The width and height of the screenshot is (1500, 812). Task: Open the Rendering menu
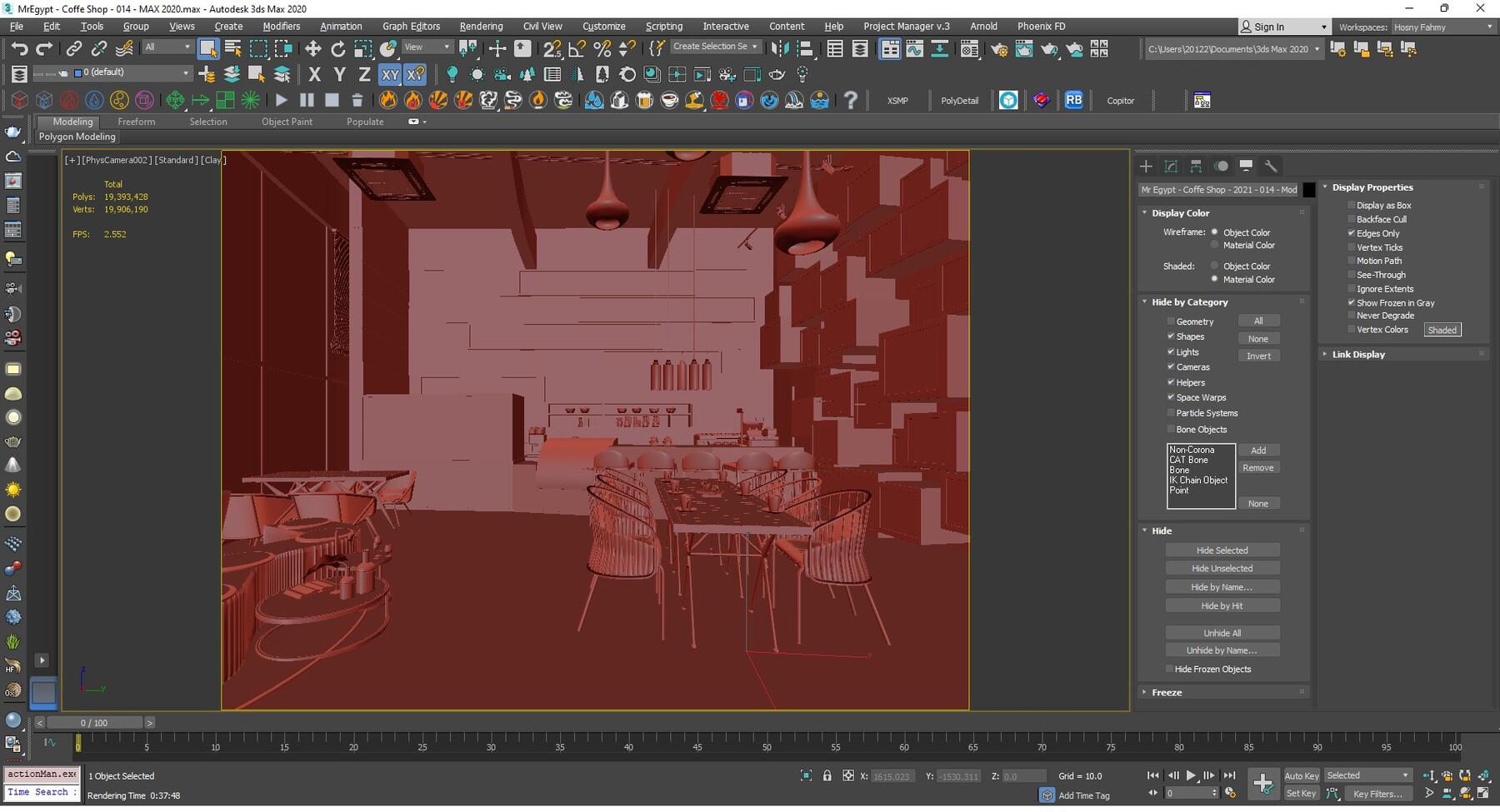click(x=481, y=26)
